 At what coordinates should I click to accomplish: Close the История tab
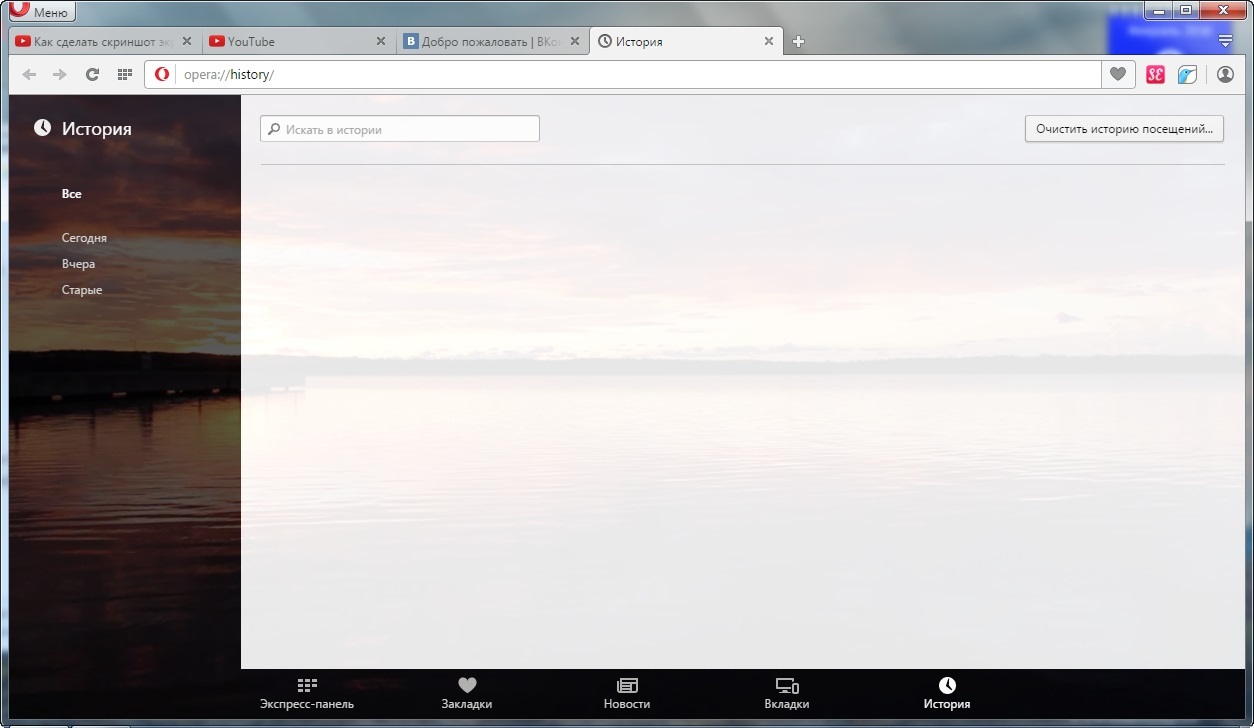tap(768, 42)
